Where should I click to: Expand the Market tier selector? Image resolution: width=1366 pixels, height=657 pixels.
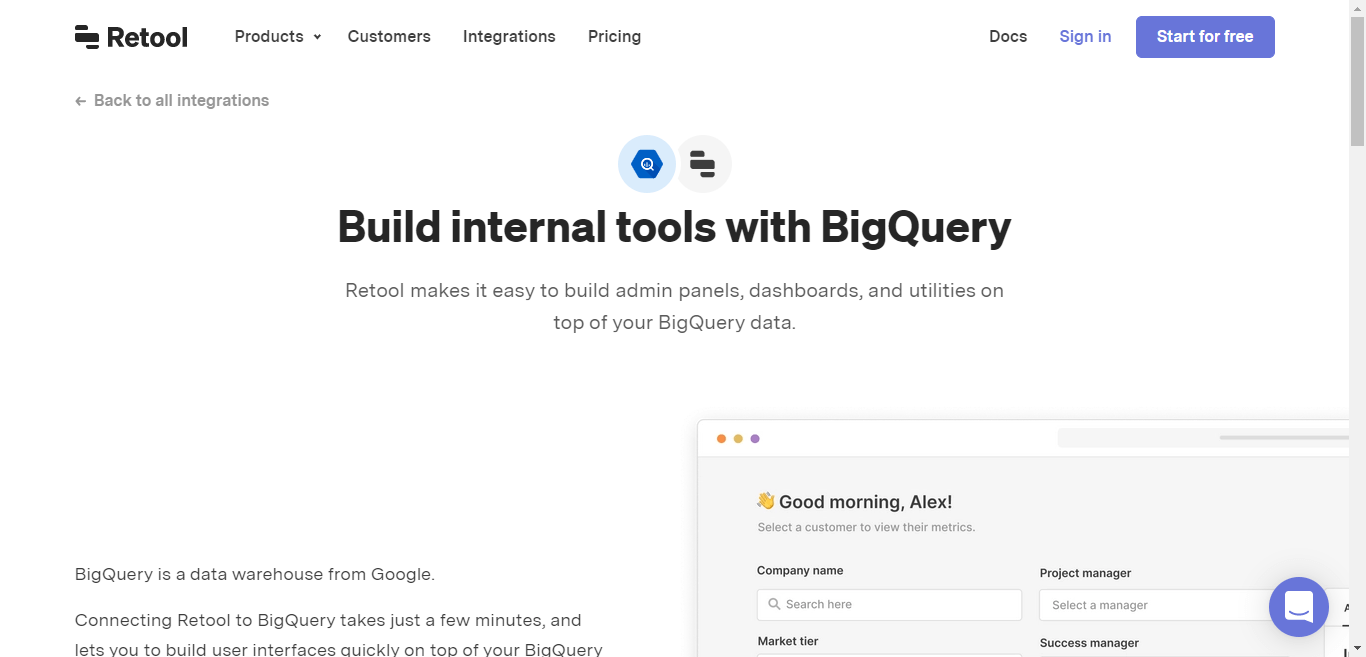pos(889,654)
